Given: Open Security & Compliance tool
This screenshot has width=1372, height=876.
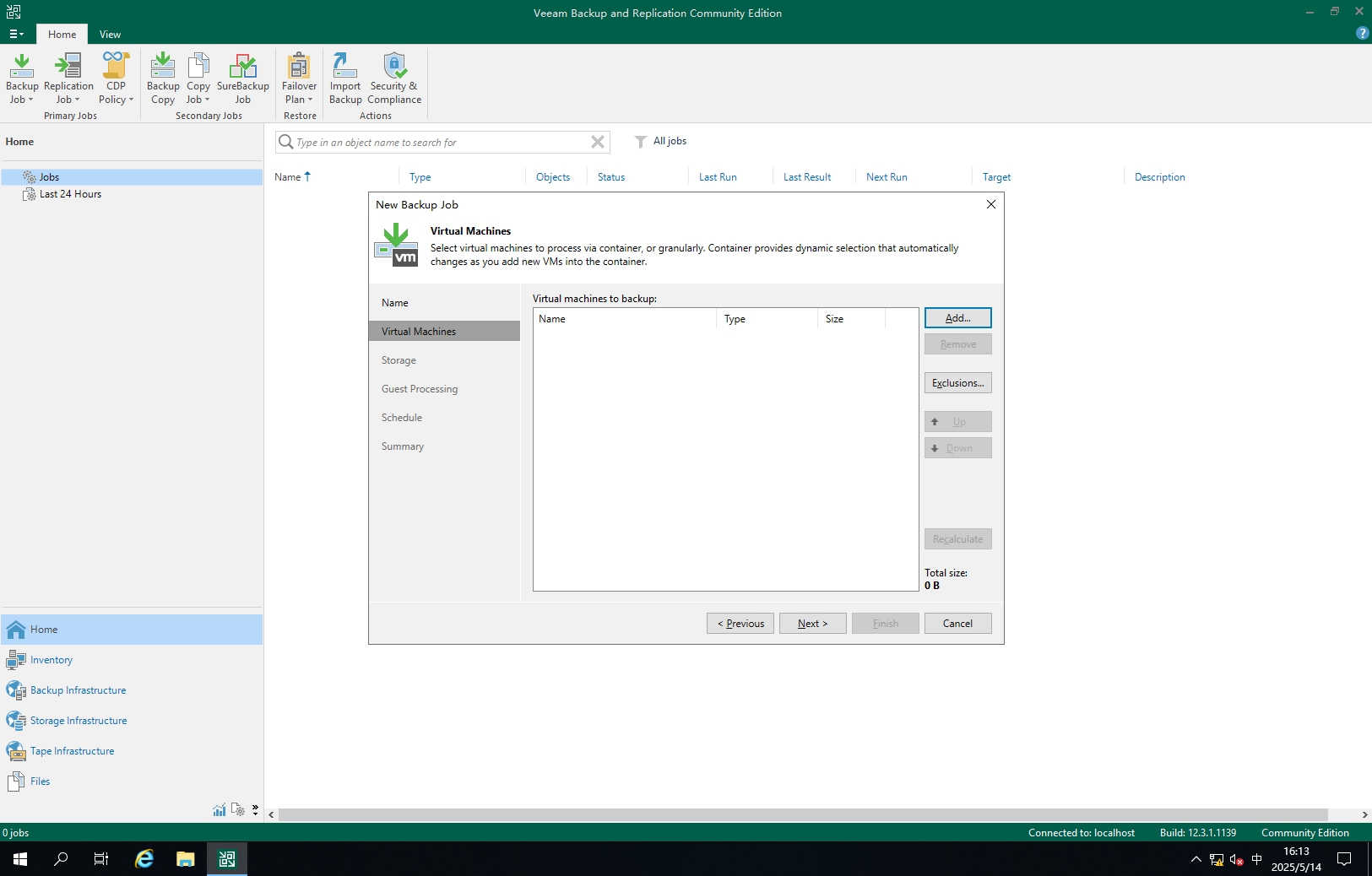Looking at the screenshot, I should [393, 78].
